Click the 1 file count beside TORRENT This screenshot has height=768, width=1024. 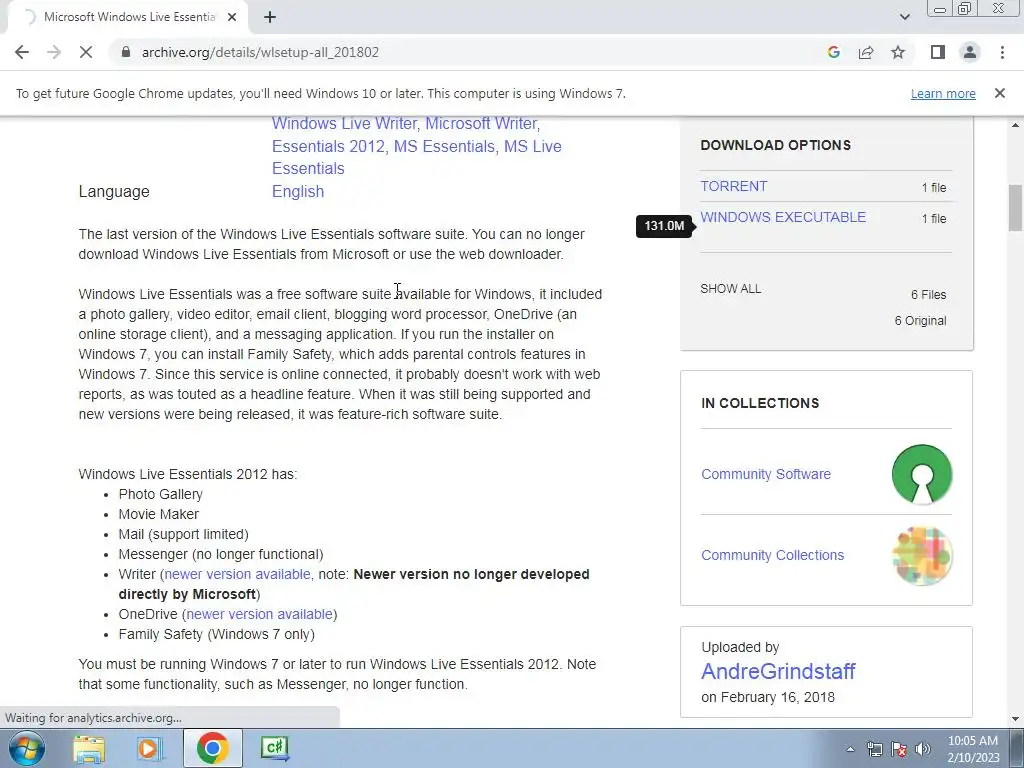[x=934, y=187]
